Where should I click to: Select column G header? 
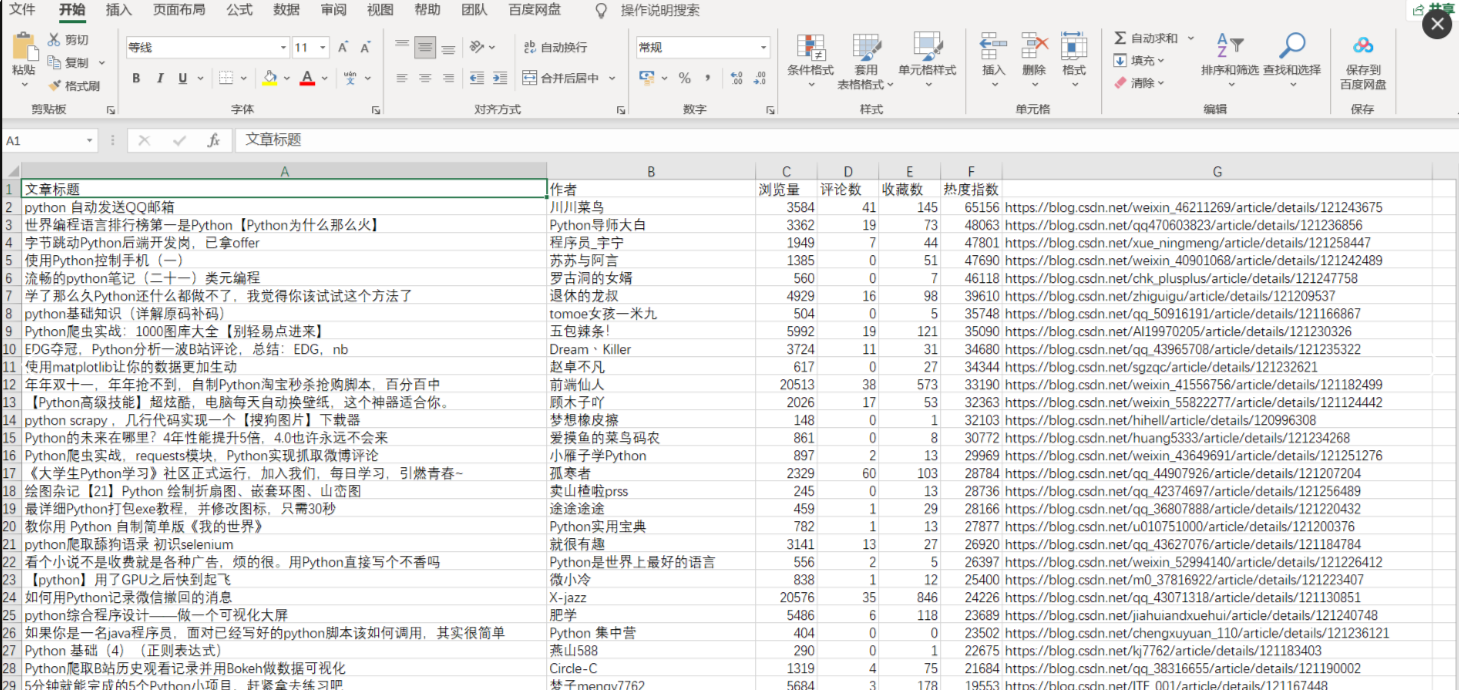[1218, 172]
